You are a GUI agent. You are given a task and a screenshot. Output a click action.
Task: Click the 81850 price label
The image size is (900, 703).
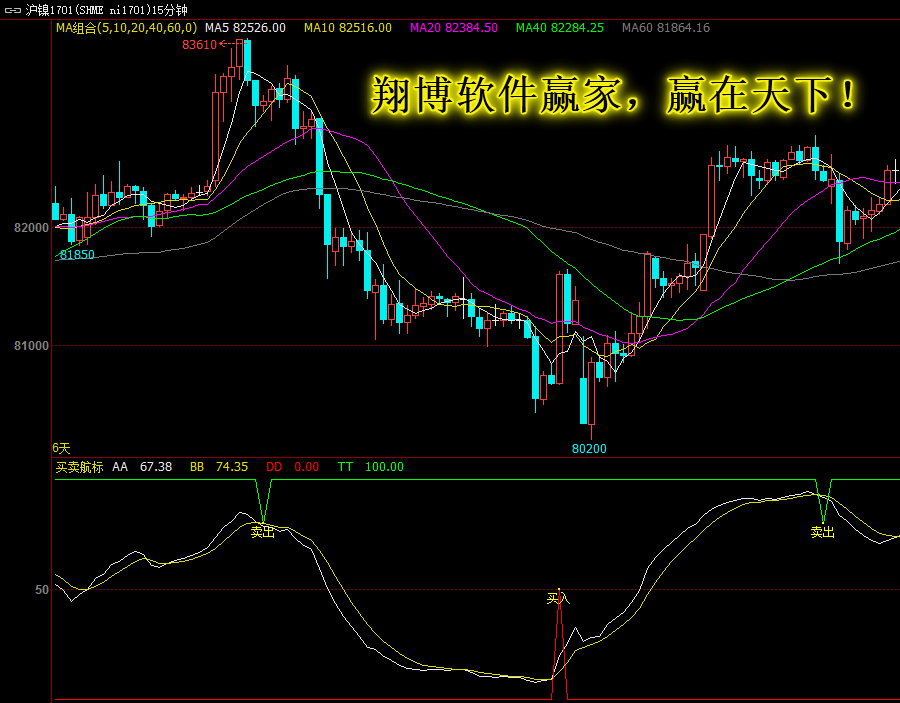click(77, 255)
